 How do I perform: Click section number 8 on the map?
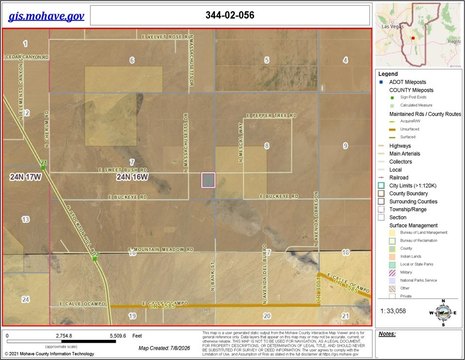(267, 146)
